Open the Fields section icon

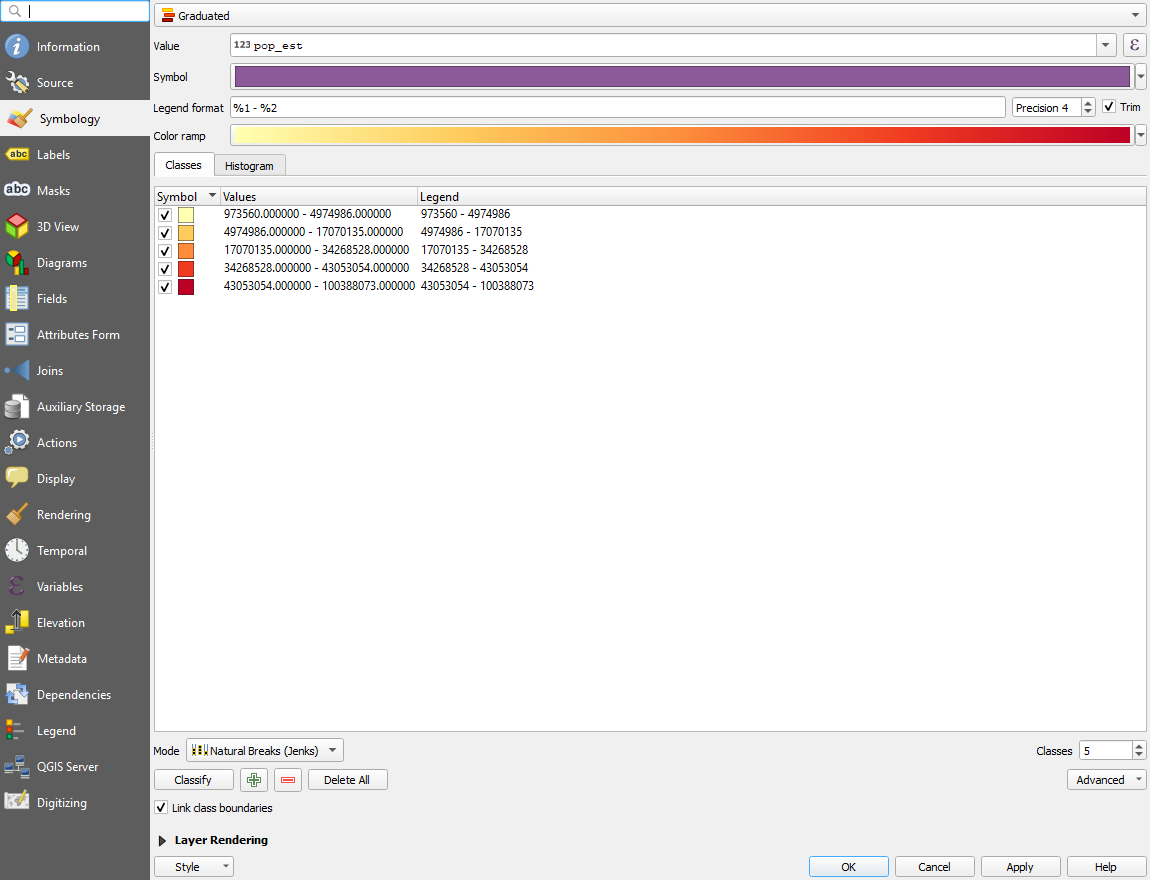pyautogui.click(x=17, y=298)
